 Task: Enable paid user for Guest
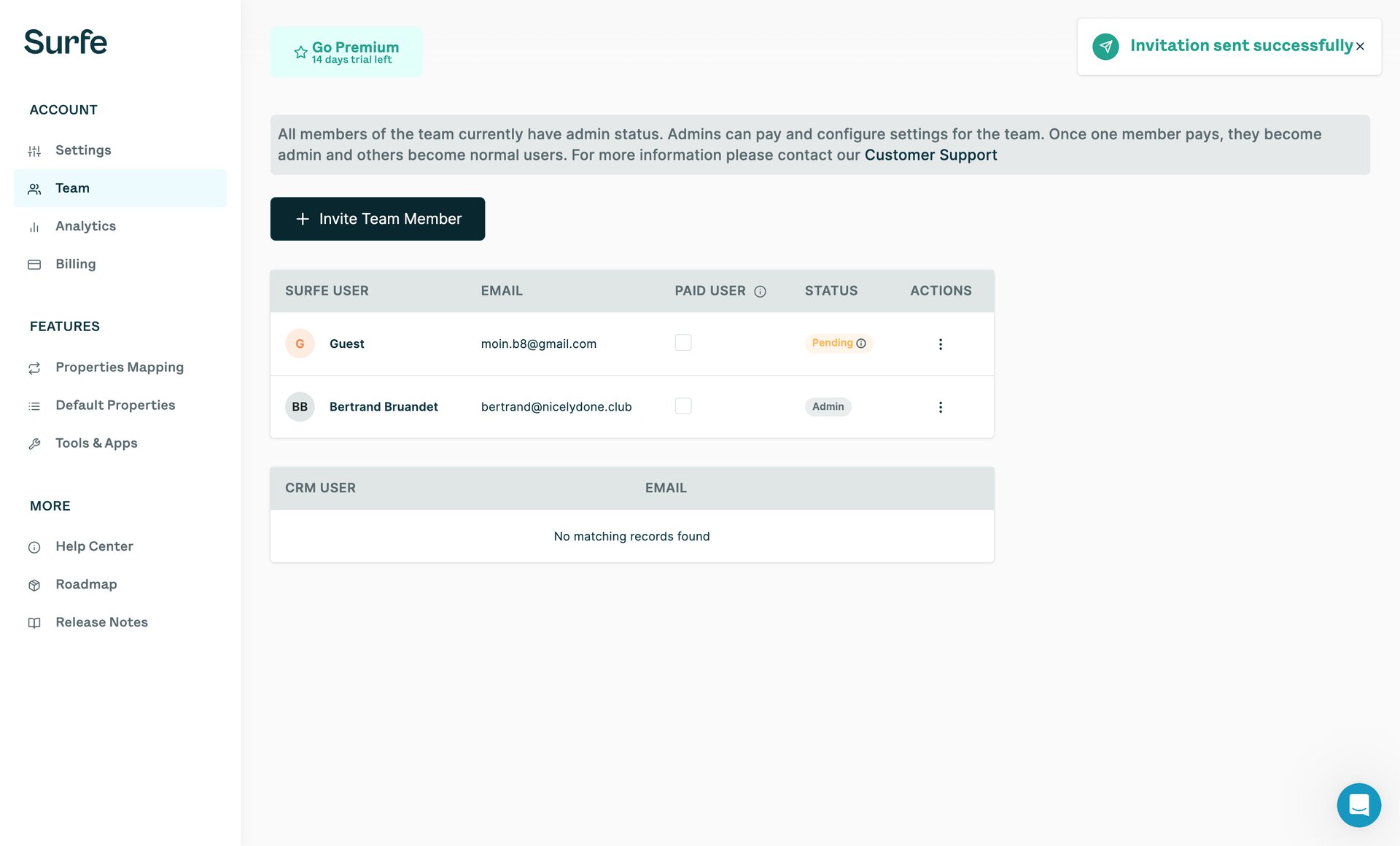(x=683, y=342)
